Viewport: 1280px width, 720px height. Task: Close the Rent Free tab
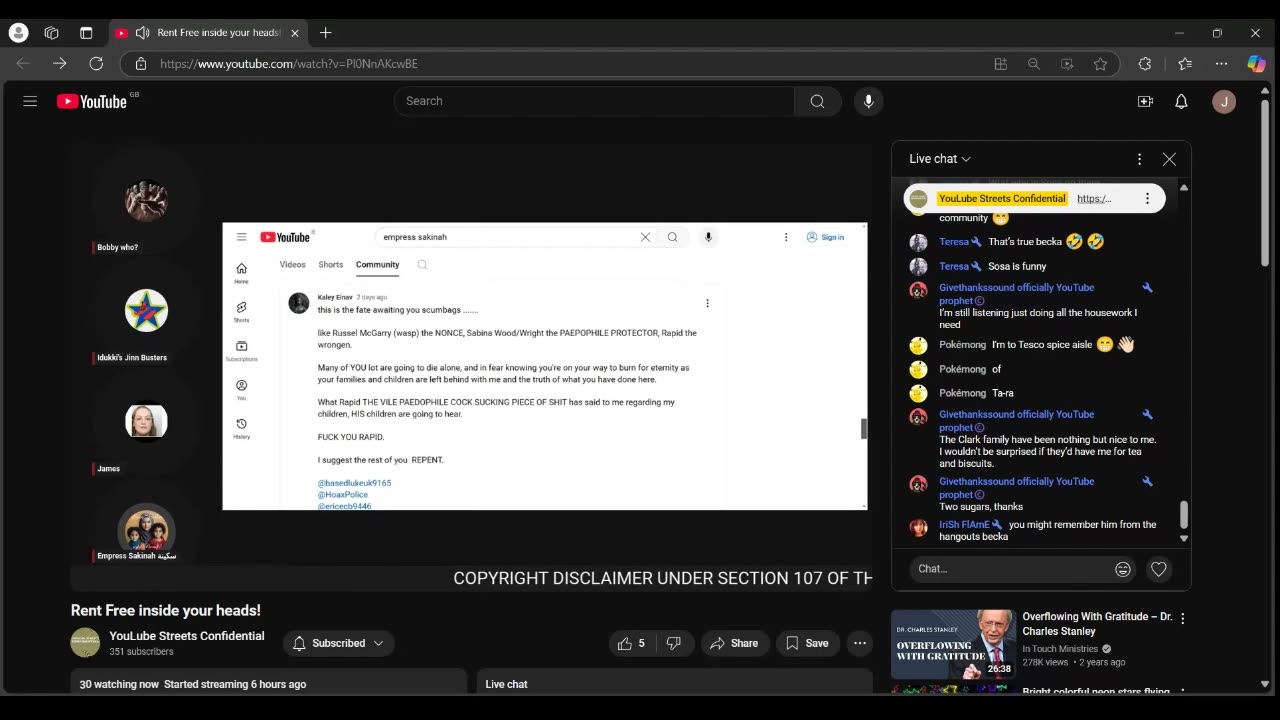(x=295, y=33)
